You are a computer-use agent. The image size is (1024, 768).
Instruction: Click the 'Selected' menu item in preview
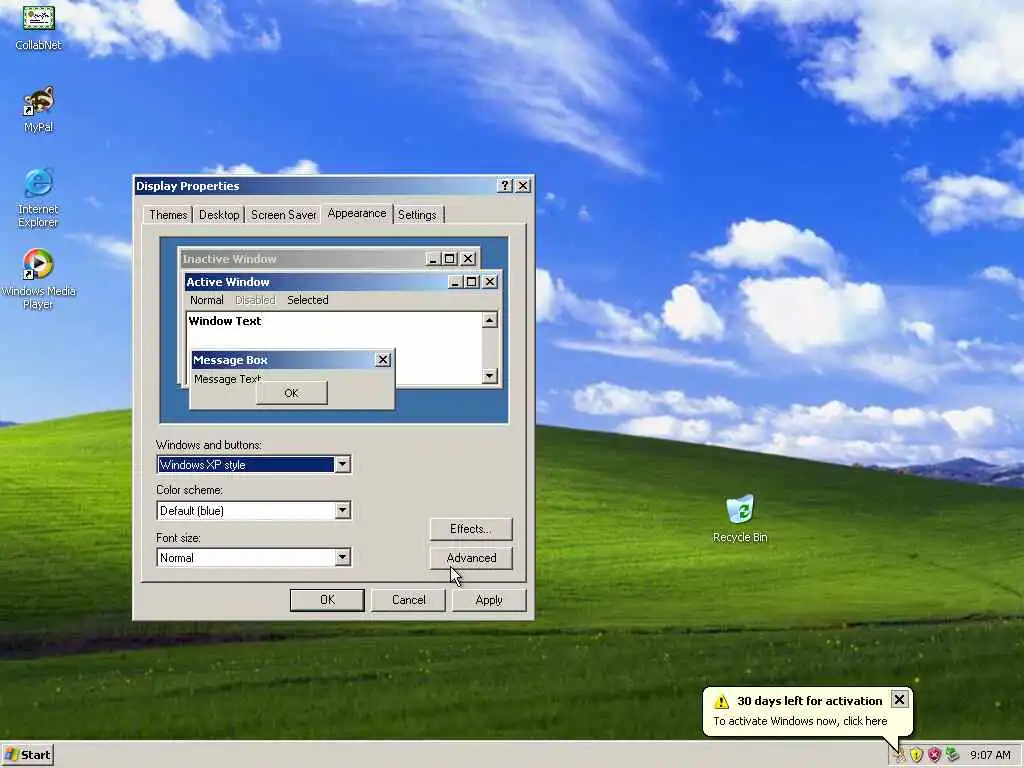point(308,300)
